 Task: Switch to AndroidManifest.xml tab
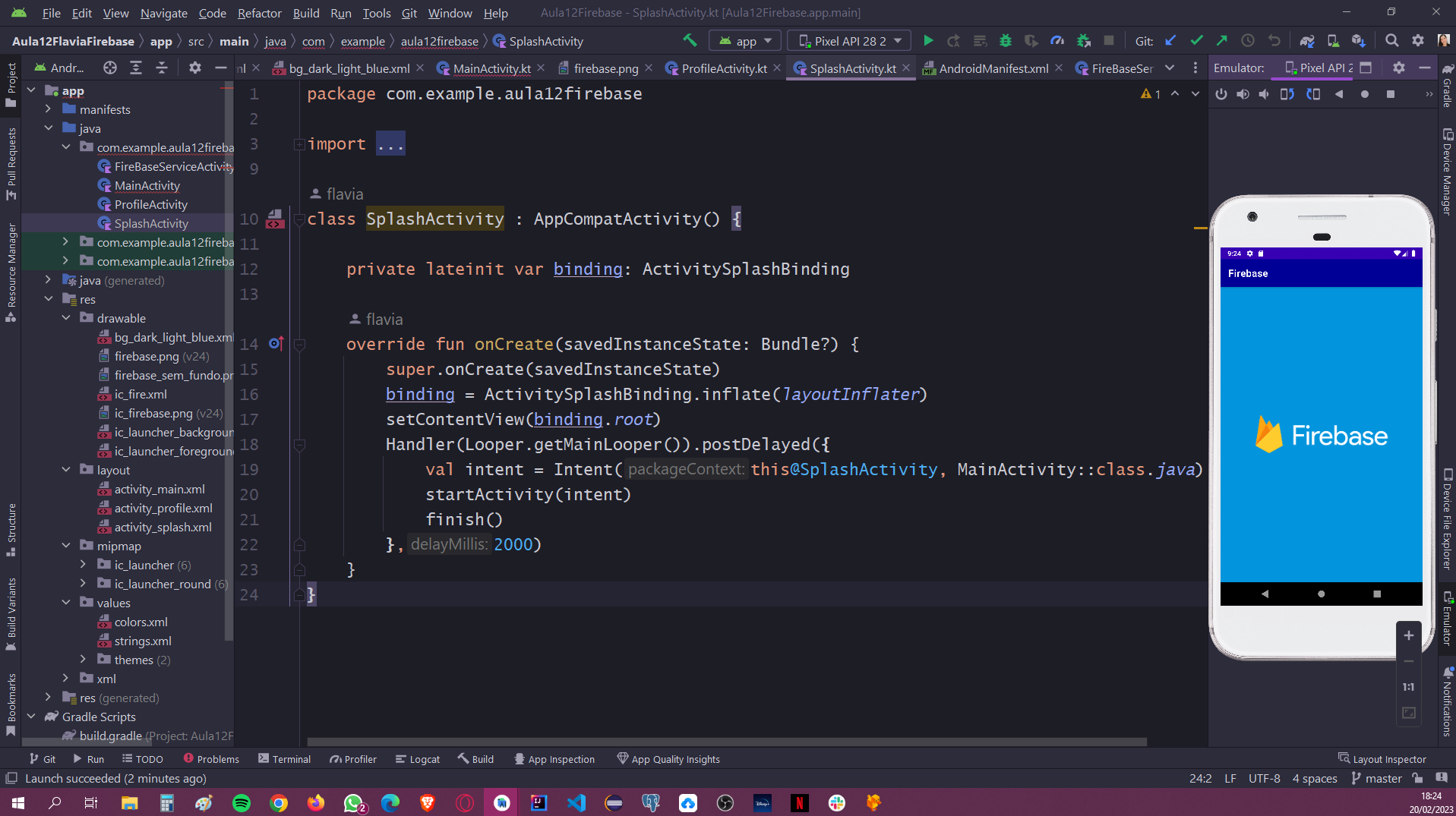(993, 68)
